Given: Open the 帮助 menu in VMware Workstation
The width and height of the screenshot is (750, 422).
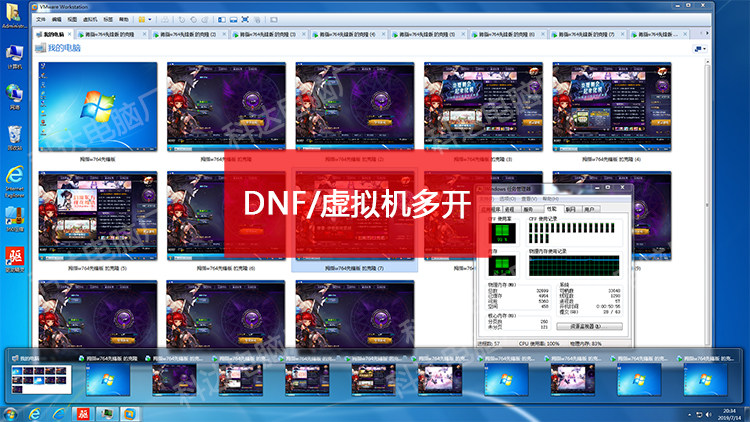Looking at the screenshot, I should click(x=124, y=20).
